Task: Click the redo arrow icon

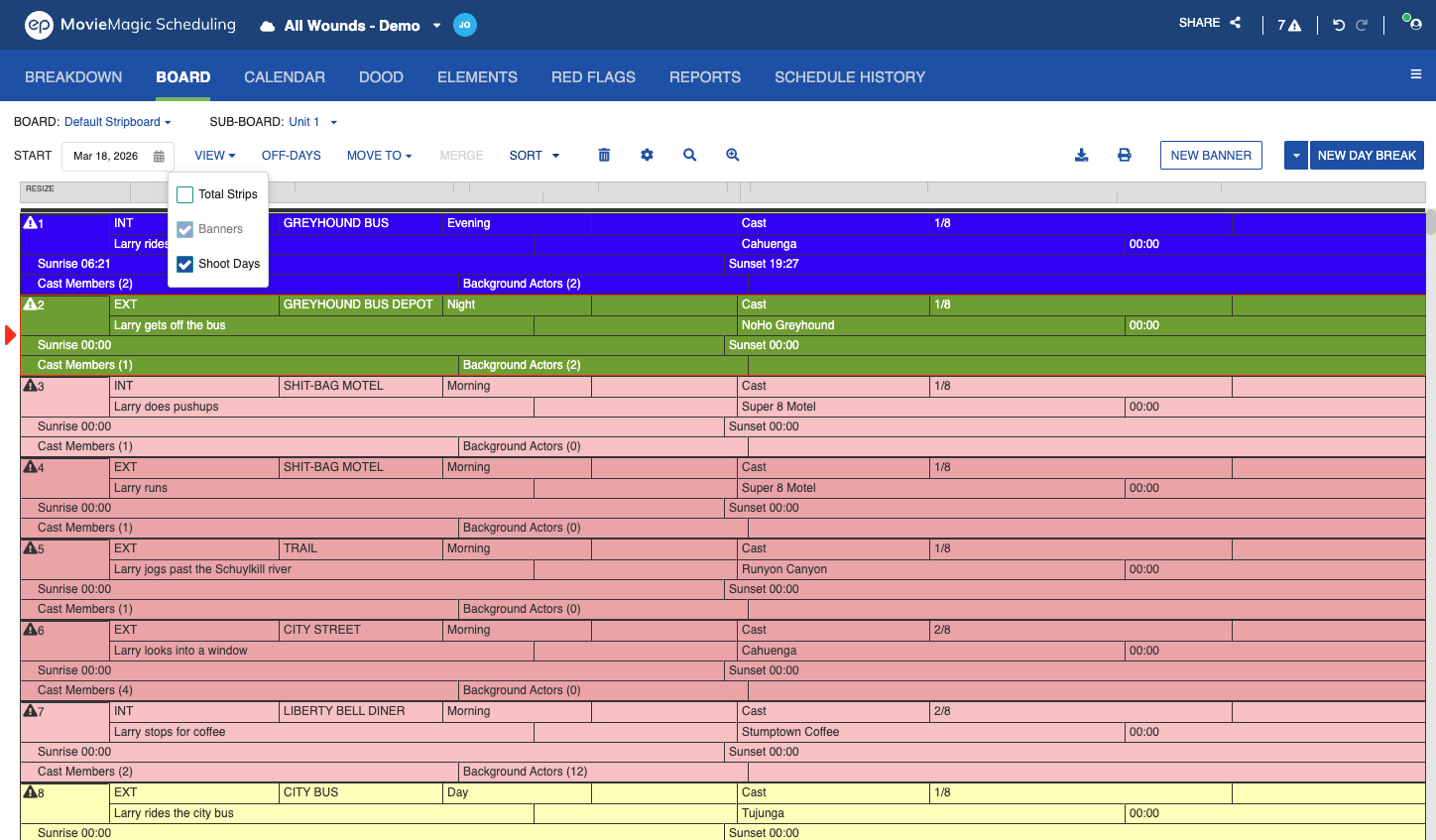Action: pyautogui.click(x=1362, y=25)
